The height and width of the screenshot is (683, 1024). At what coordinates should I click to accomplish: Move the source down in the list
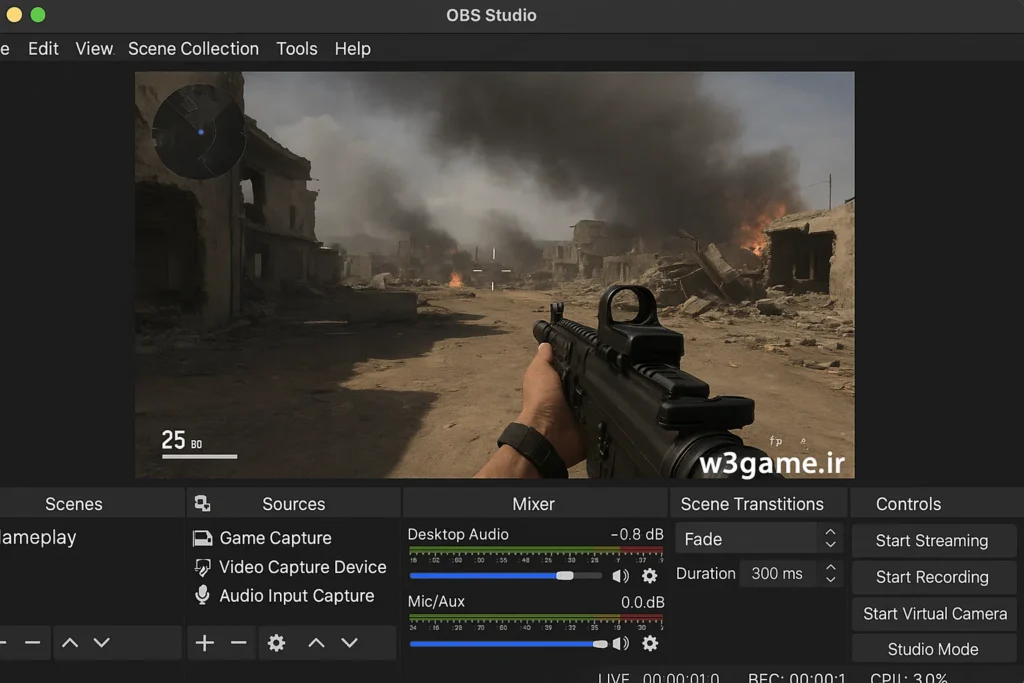(349, 643)
